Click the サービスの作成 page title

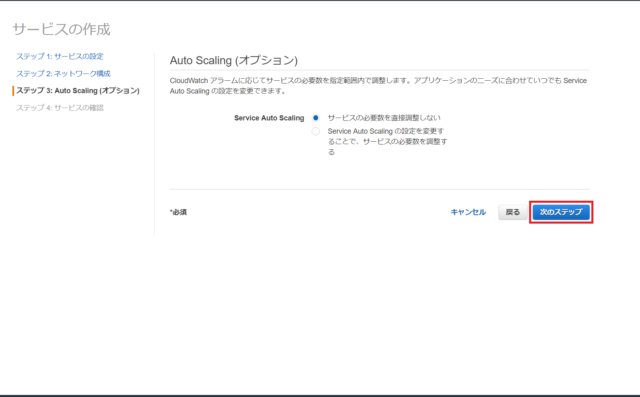point(61,29)
